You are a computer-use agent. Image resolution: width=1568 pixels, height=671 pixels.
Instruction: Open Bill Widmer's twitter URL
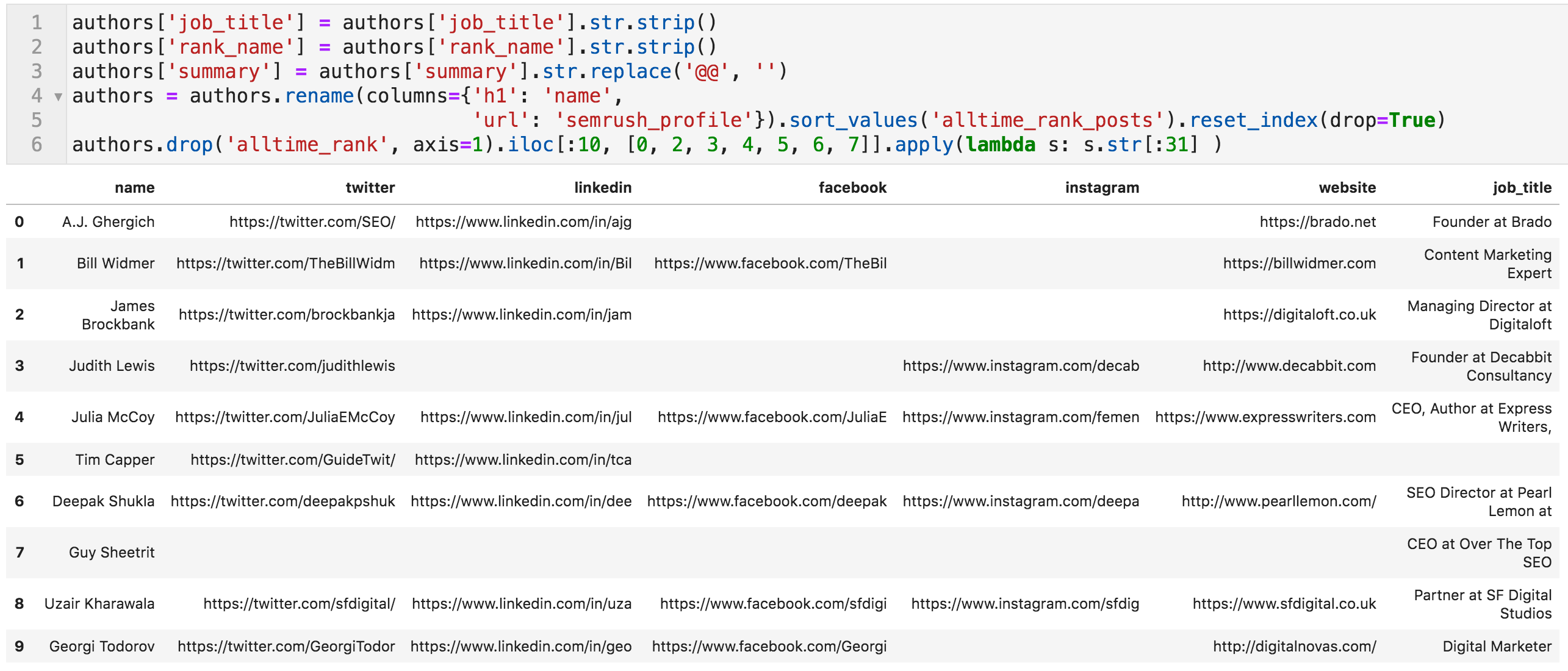pyautogui.click(x=286, y=263)
